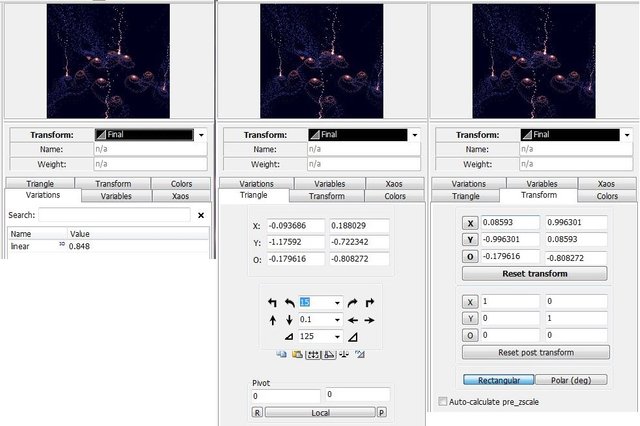The image size is (640, 426).
Task: Click Y button in post transform section
Action: click(x=470, y=318)
